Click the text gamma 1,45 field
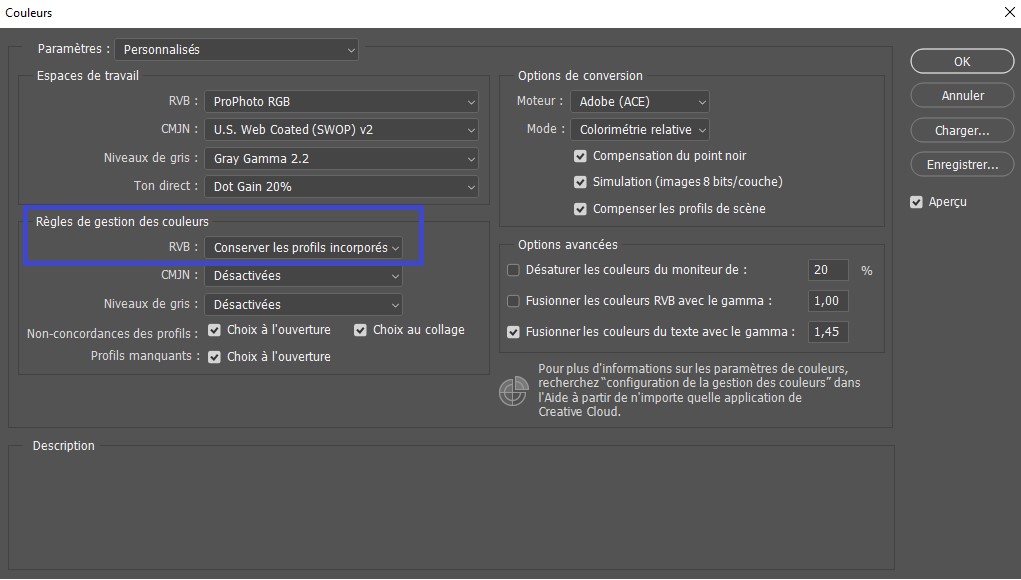Viewport: 1021px width, 580px height. [x=828, y=332]
